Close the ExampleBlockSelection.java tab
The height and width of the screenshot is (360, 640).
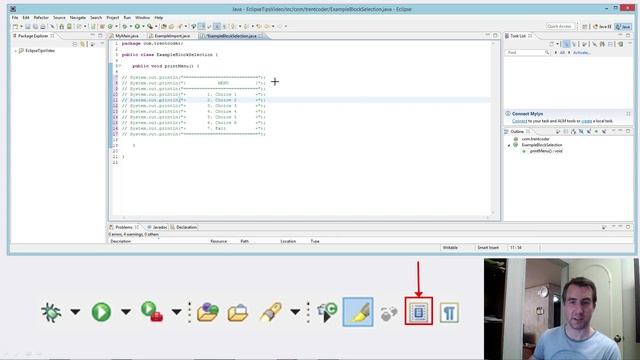(x=260, y=36)
